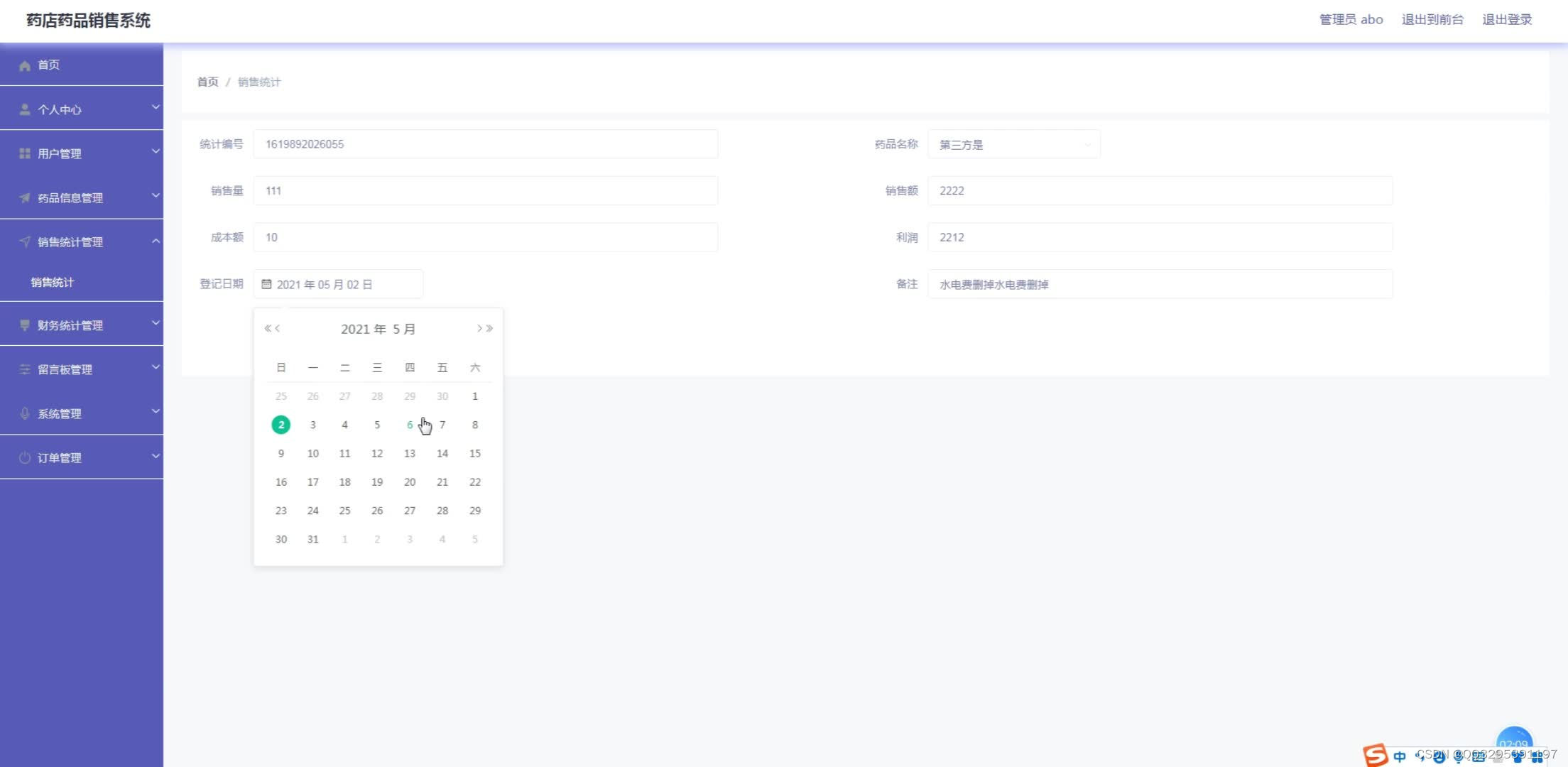The width and height of the screenshot is (1568, 767).
Task: Open the 订单管理 sidebar menu
Action: pyautogui.click(x=82, y=457)
